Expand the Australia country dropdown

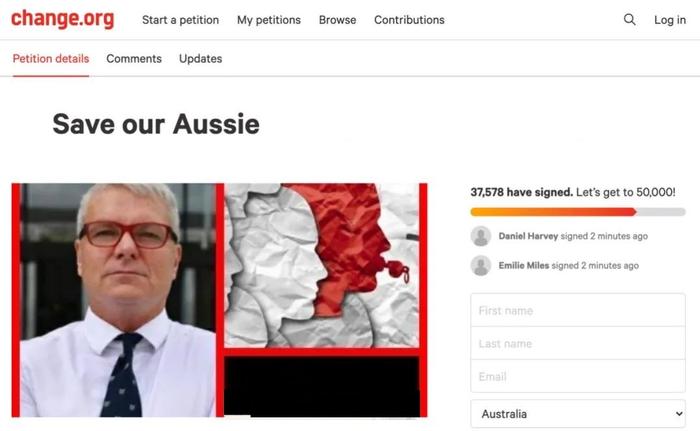578,414
